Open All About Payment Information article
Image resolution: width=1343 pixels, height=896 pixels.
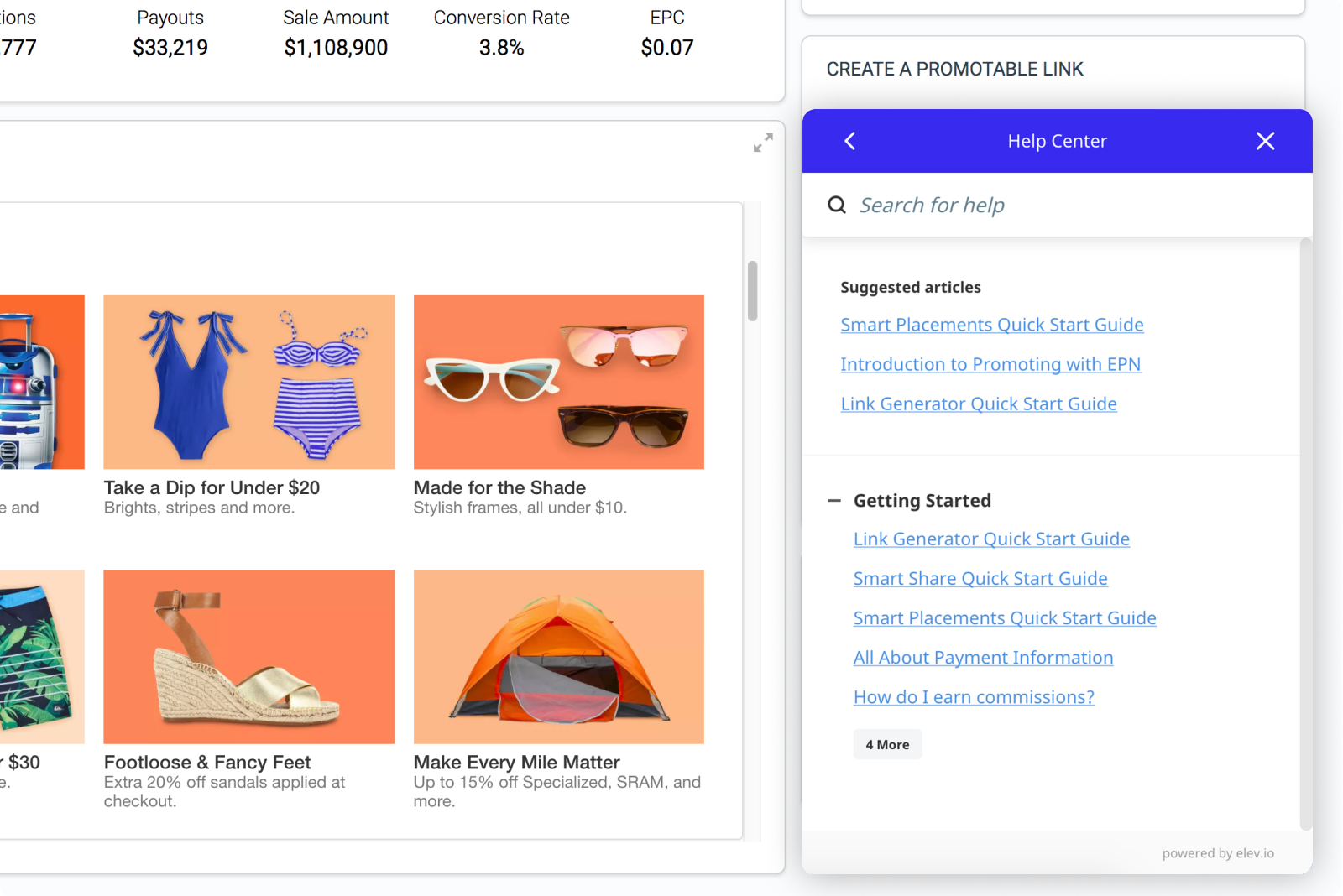click(983, 658)
